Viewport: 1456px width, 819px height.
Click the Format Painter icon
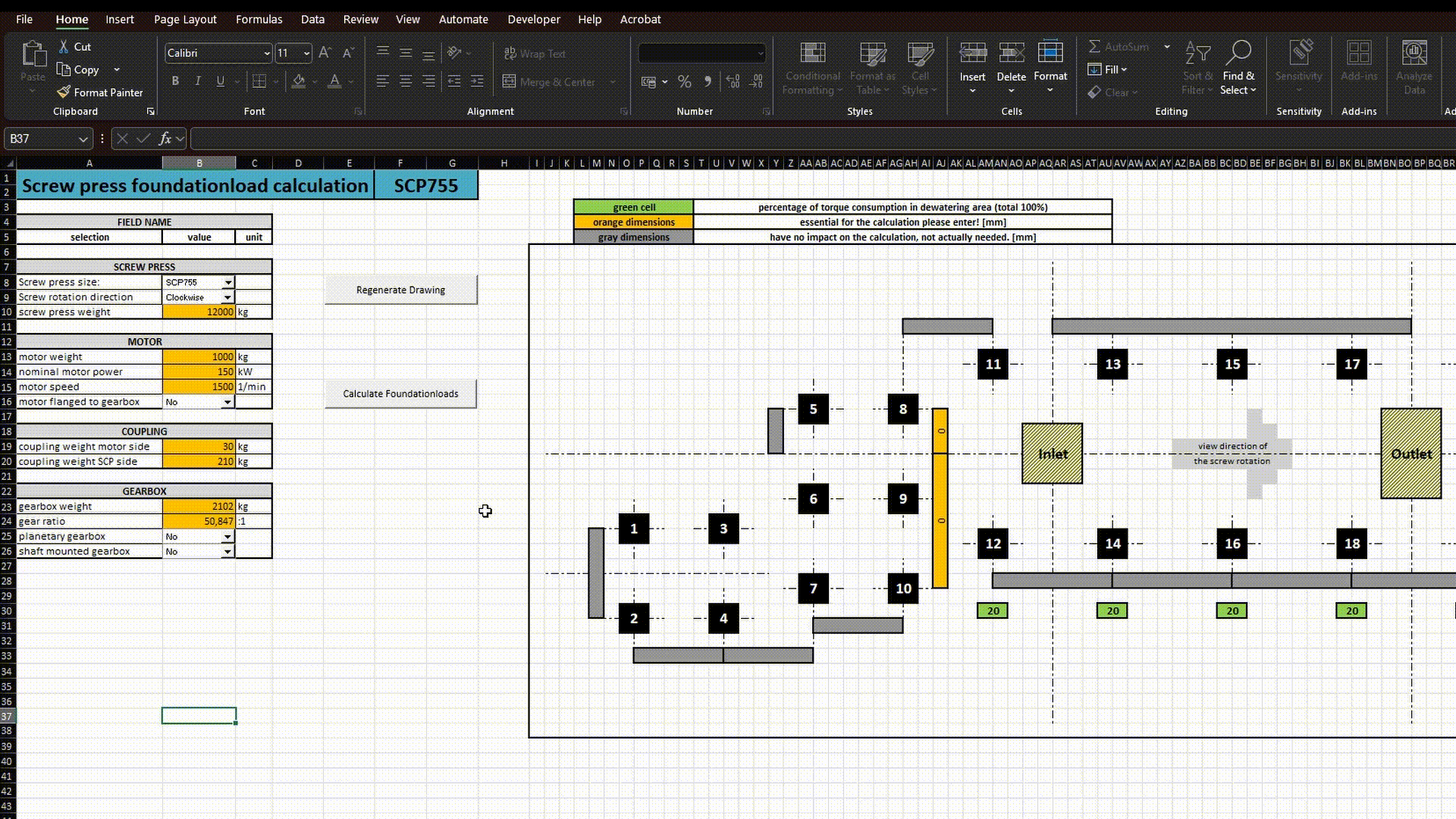tap(64, 92)
